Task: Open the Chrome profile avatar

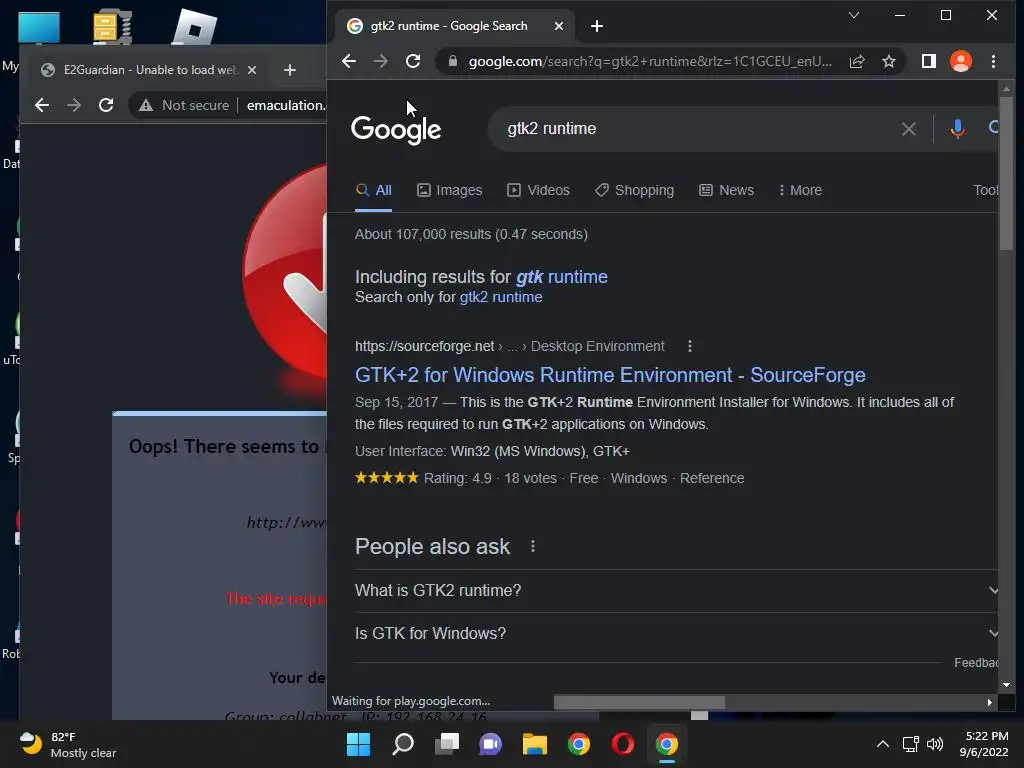Action: [961, 61]
